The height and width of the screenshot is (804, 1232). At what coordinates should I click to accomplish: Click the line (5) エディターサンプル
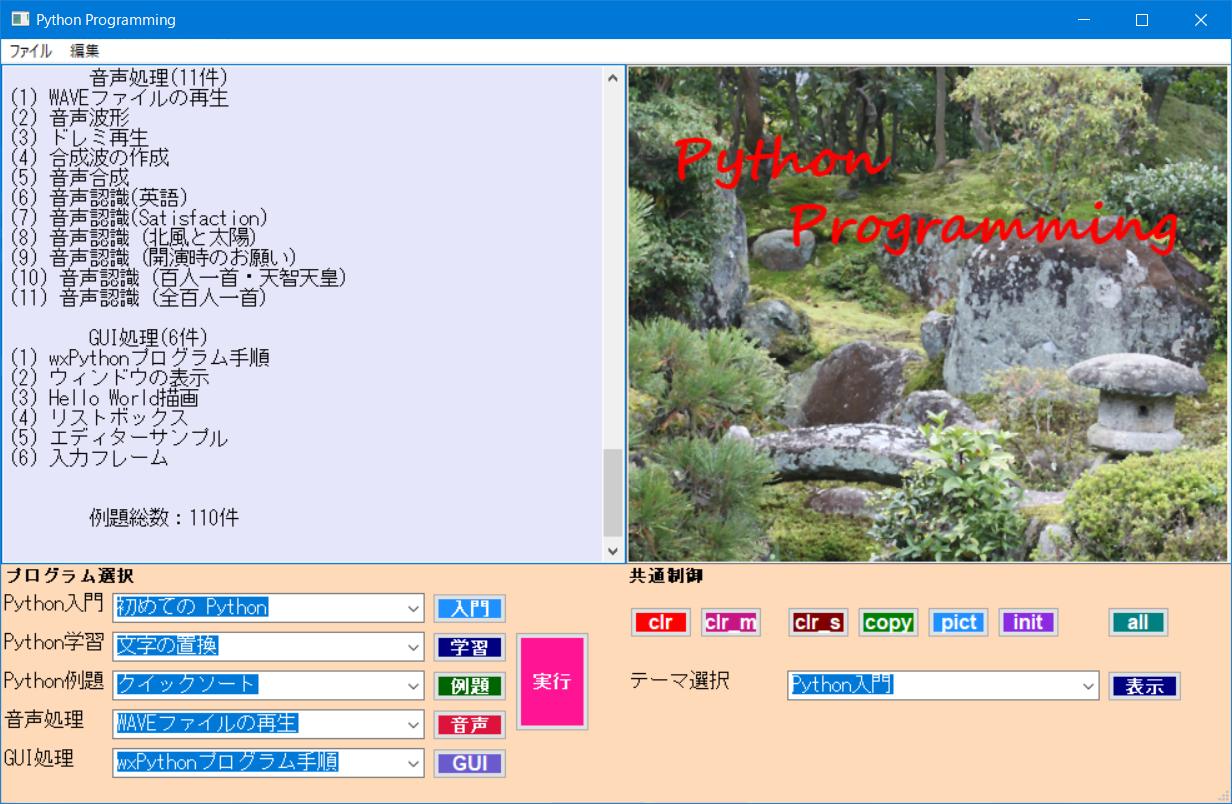click(x=119, y=438)
